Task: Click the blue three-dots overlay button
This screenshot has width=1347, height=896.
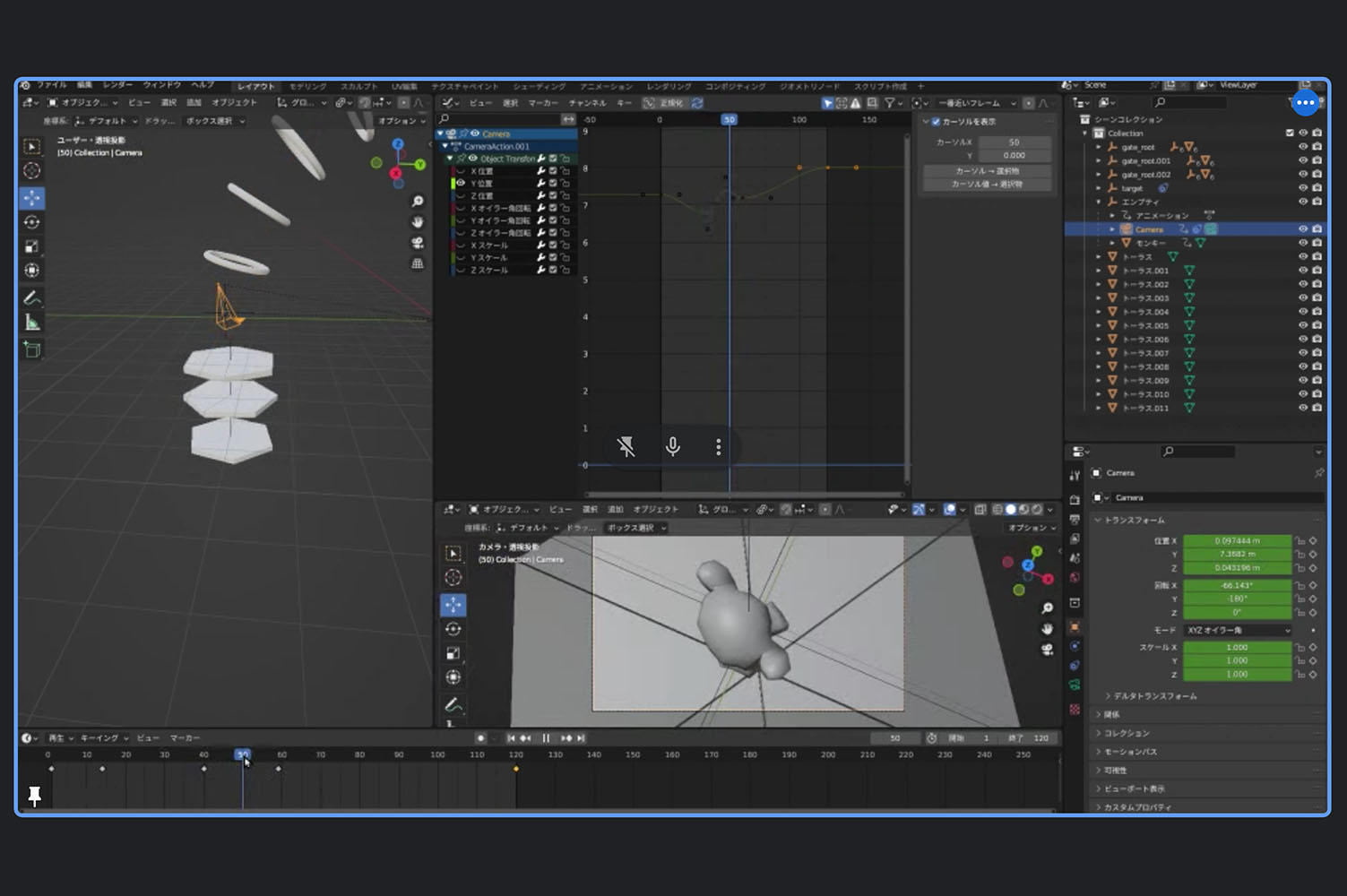Action: [x=1305, y=103]
